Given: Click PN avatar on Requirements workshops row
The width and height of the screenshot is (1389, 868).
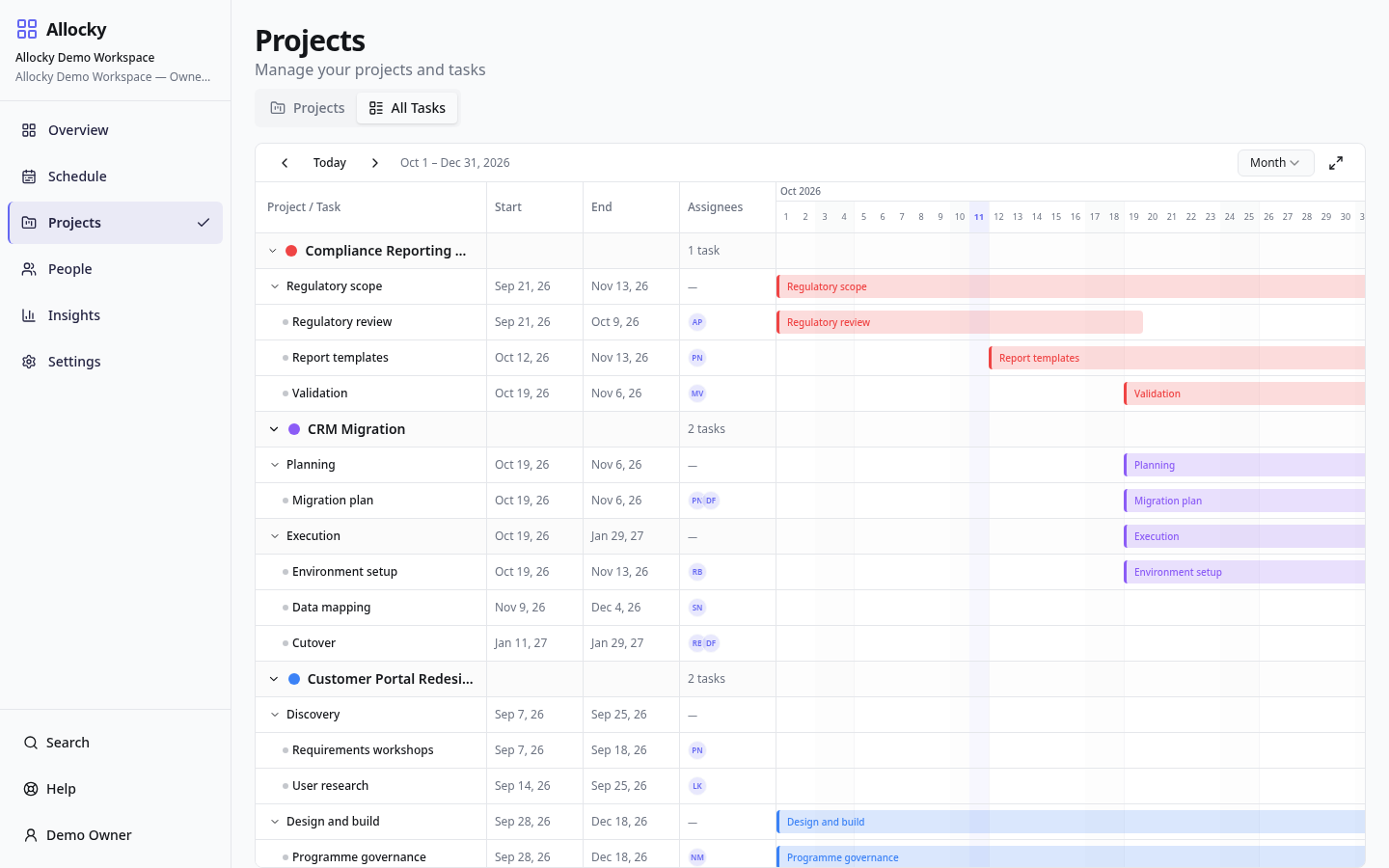Looking at the screenshot, I should 697,750.
